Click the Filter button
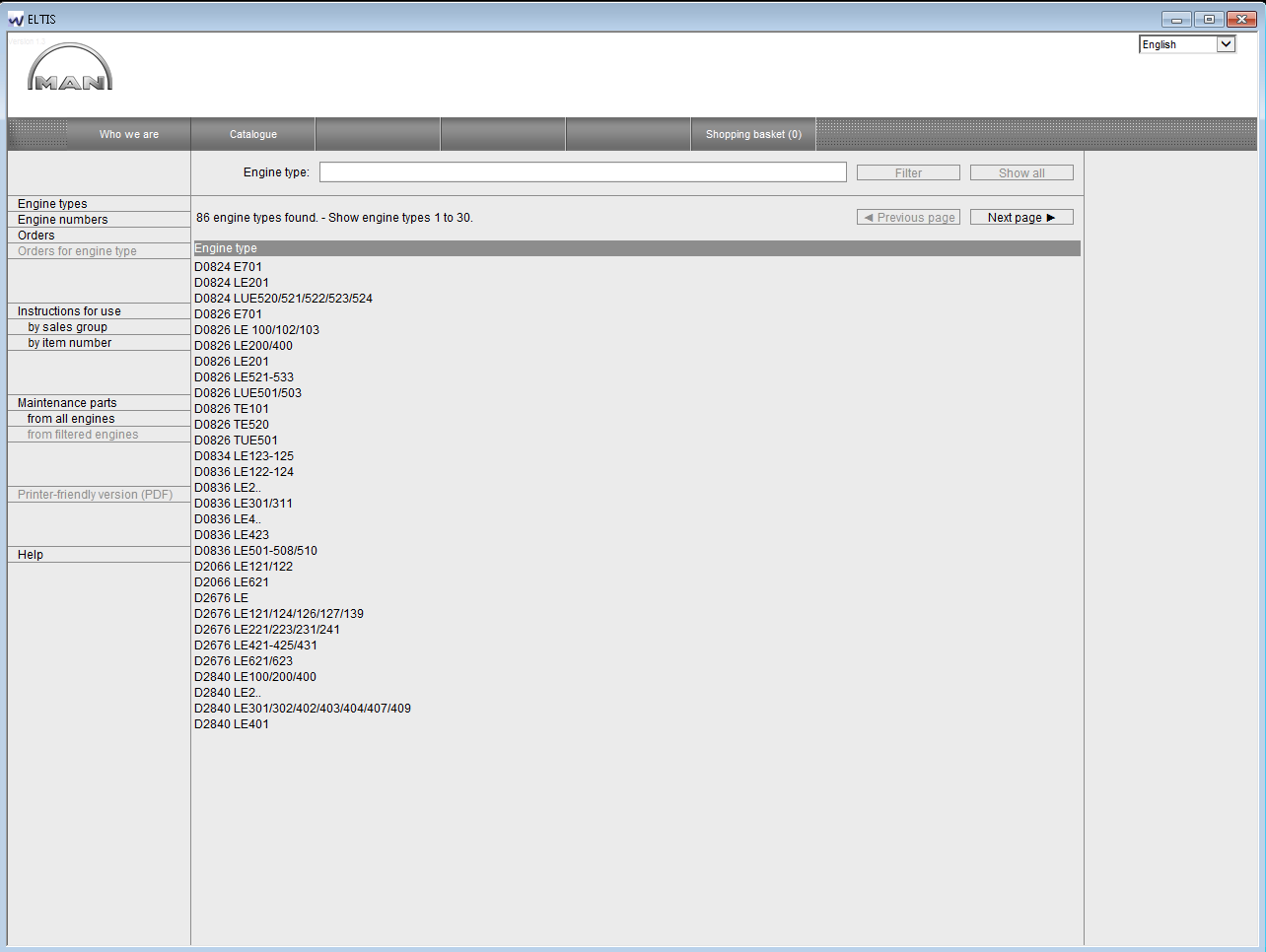Screen dimensions: 1266x952 pyautogui.click(x=908, y=172)
